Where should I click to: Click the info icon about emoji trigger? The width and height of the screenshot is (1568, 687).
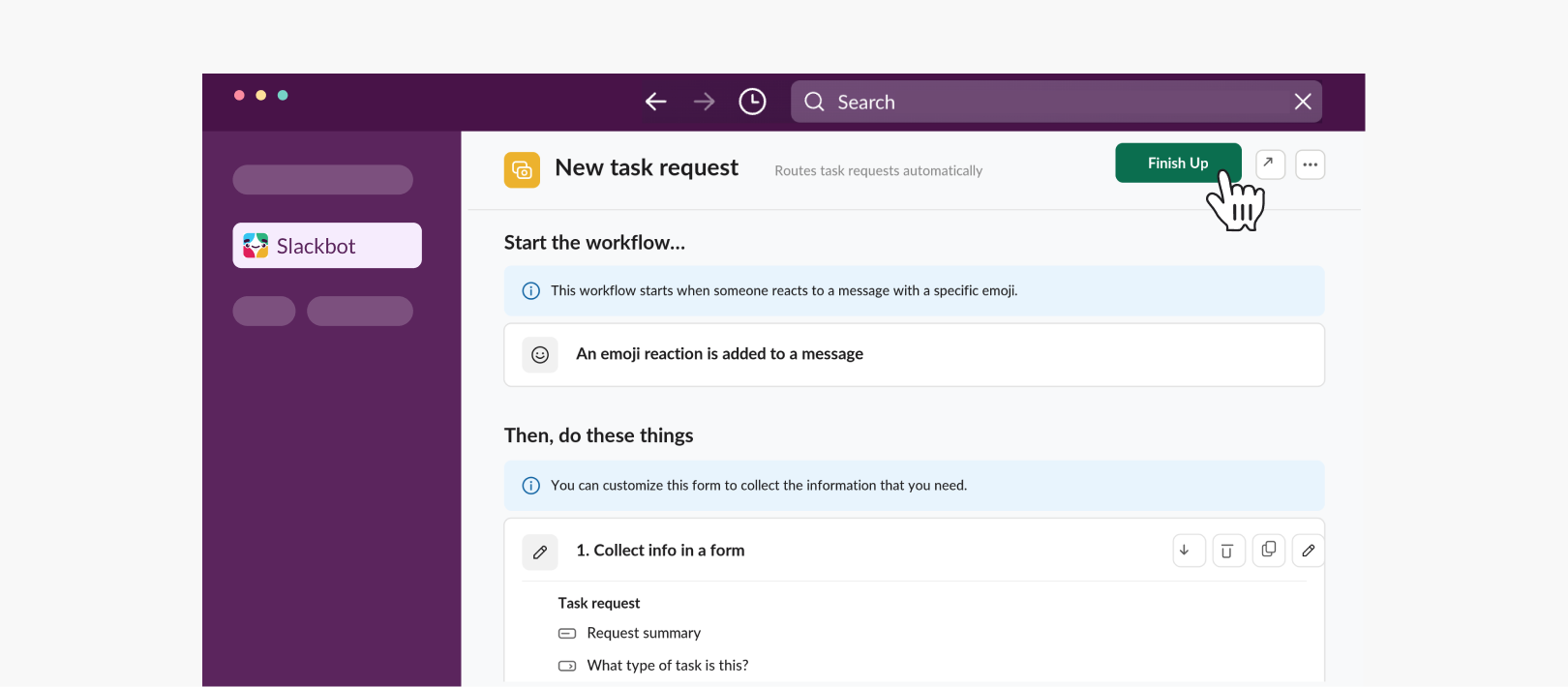531,291
